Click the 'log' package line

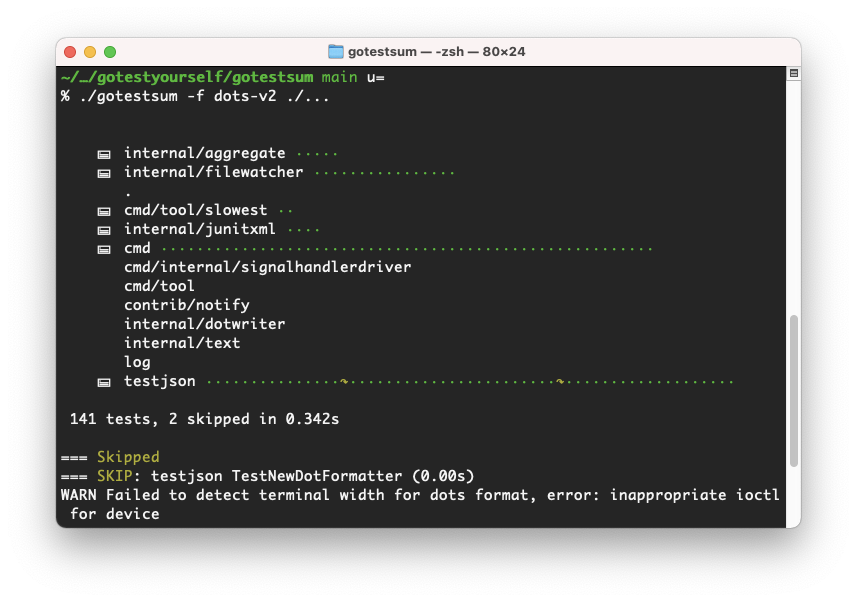click(x=137, y=362)
